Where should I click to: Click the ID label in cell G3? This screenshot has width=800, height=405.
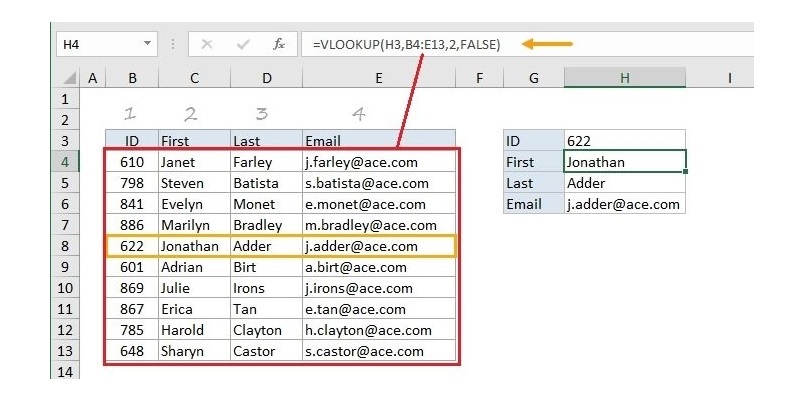click(x=534, y=140)
